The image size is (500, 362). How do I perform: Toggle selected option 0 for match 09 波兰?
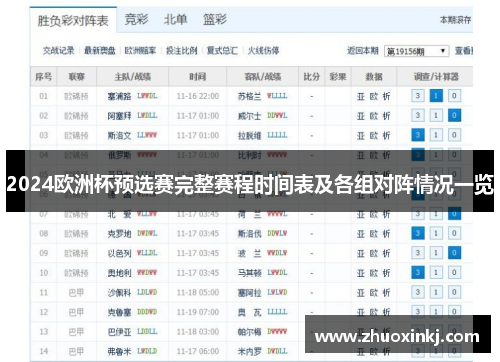[x=454, y=253]
